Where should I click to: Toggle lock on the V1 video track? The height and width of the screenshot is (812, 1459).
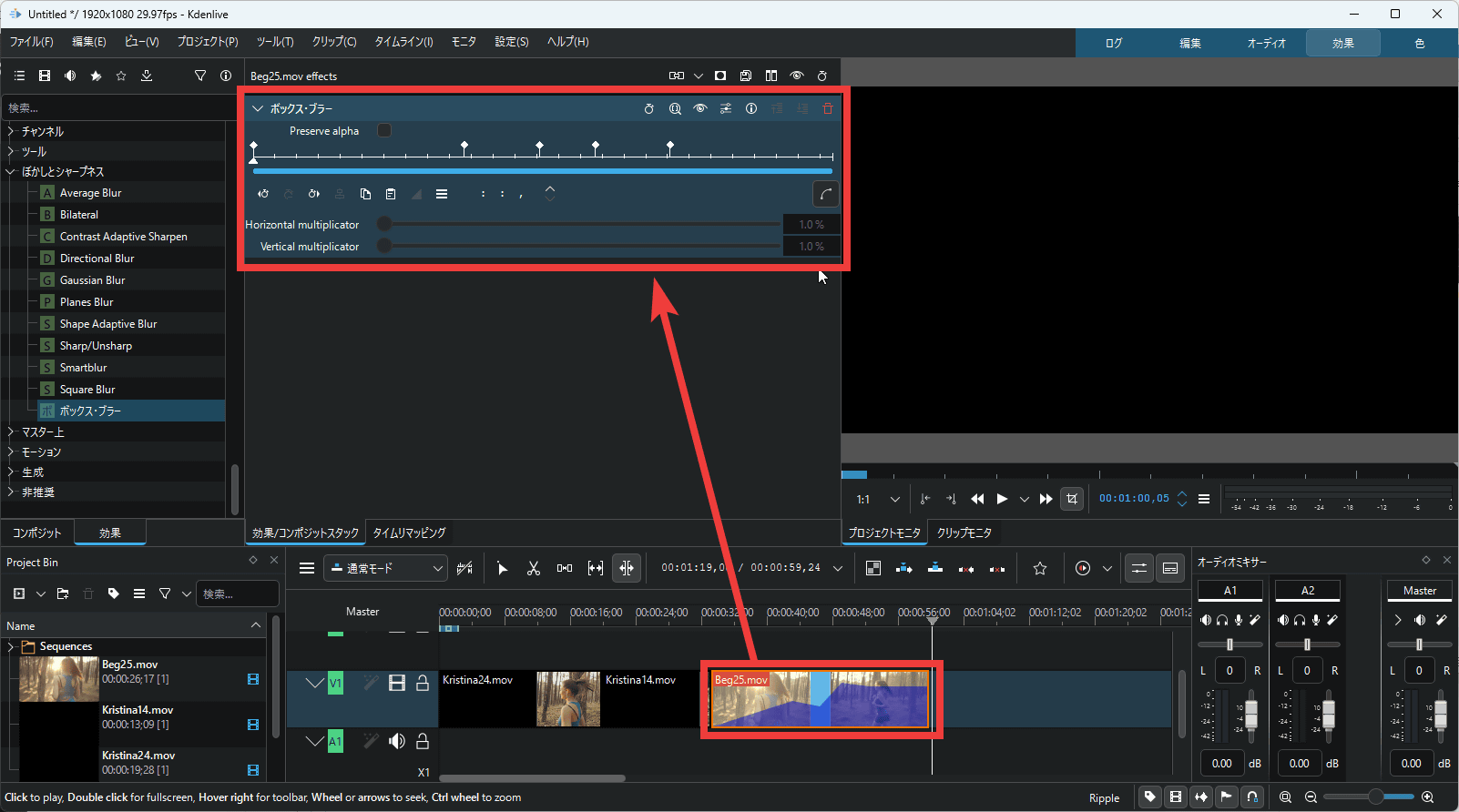[x=423, y=683]
